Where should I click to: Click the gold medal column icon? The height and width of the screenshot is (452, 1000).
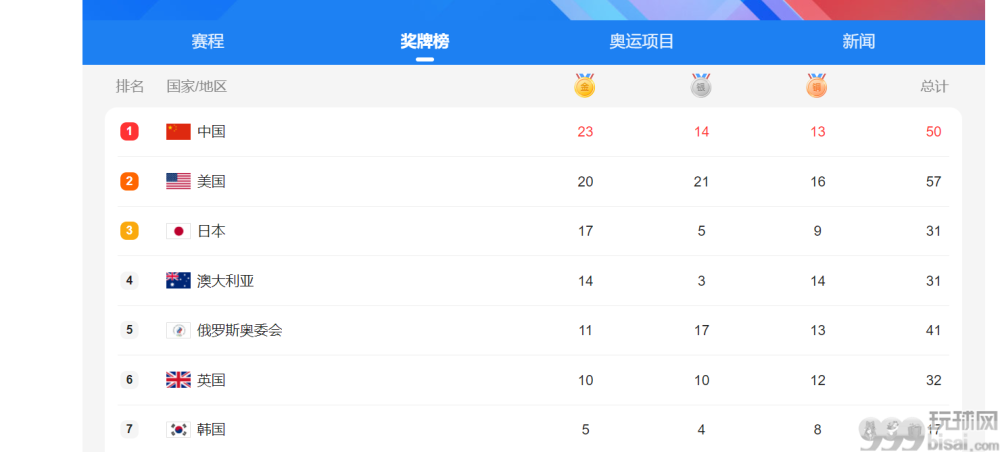click(584, 85)
